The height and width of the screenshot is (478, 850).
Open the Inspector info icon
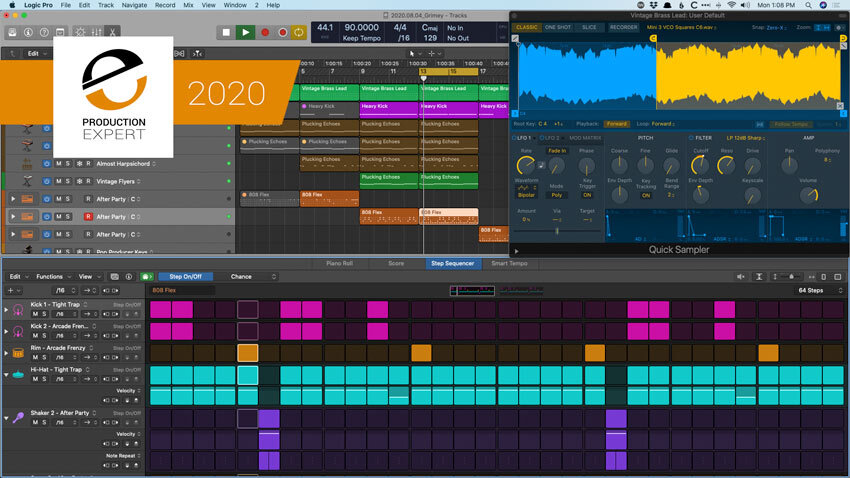[28, 33]
